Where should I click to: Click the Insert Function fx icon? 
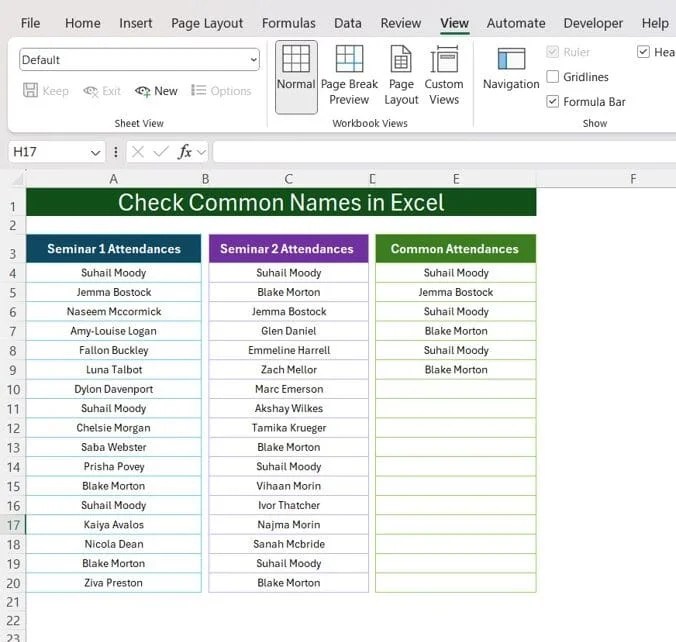(x=185, y=152)
